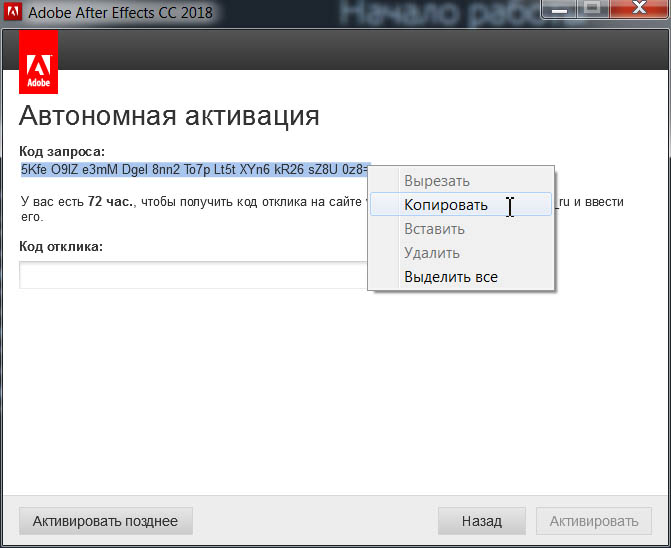Close the After Effects activation window
The height and width of the screenshot is (548, 671).
pos(639,8)
